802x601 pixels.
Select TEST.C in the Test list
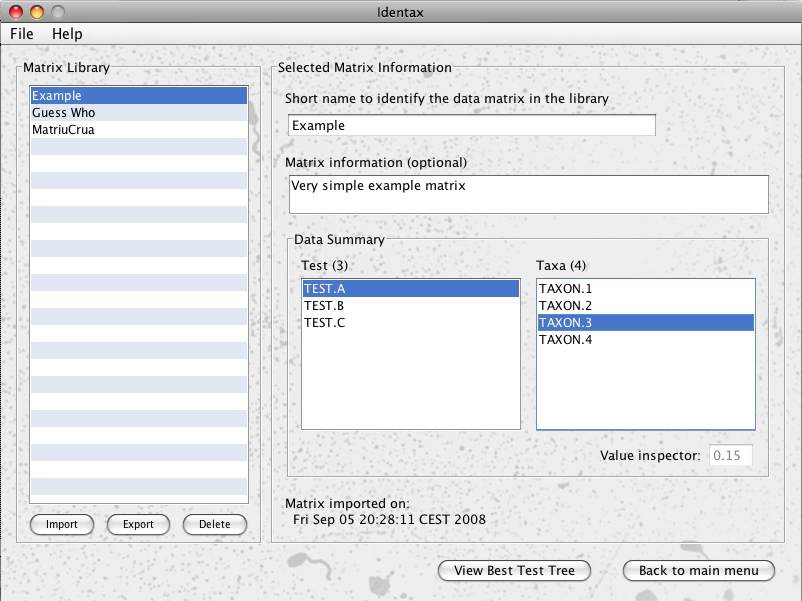tap(411, 322)
